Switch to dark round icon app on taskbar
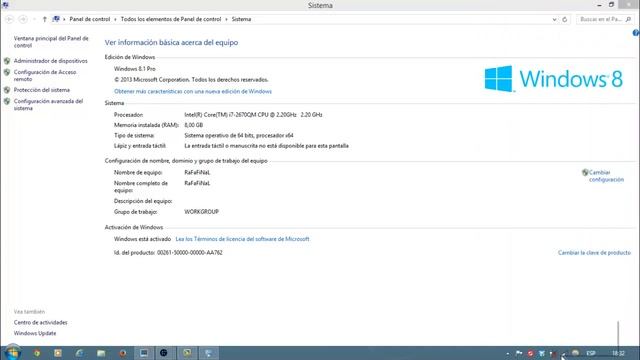The width and height of the screenshot is (640, 360). [x=164, y=353]
